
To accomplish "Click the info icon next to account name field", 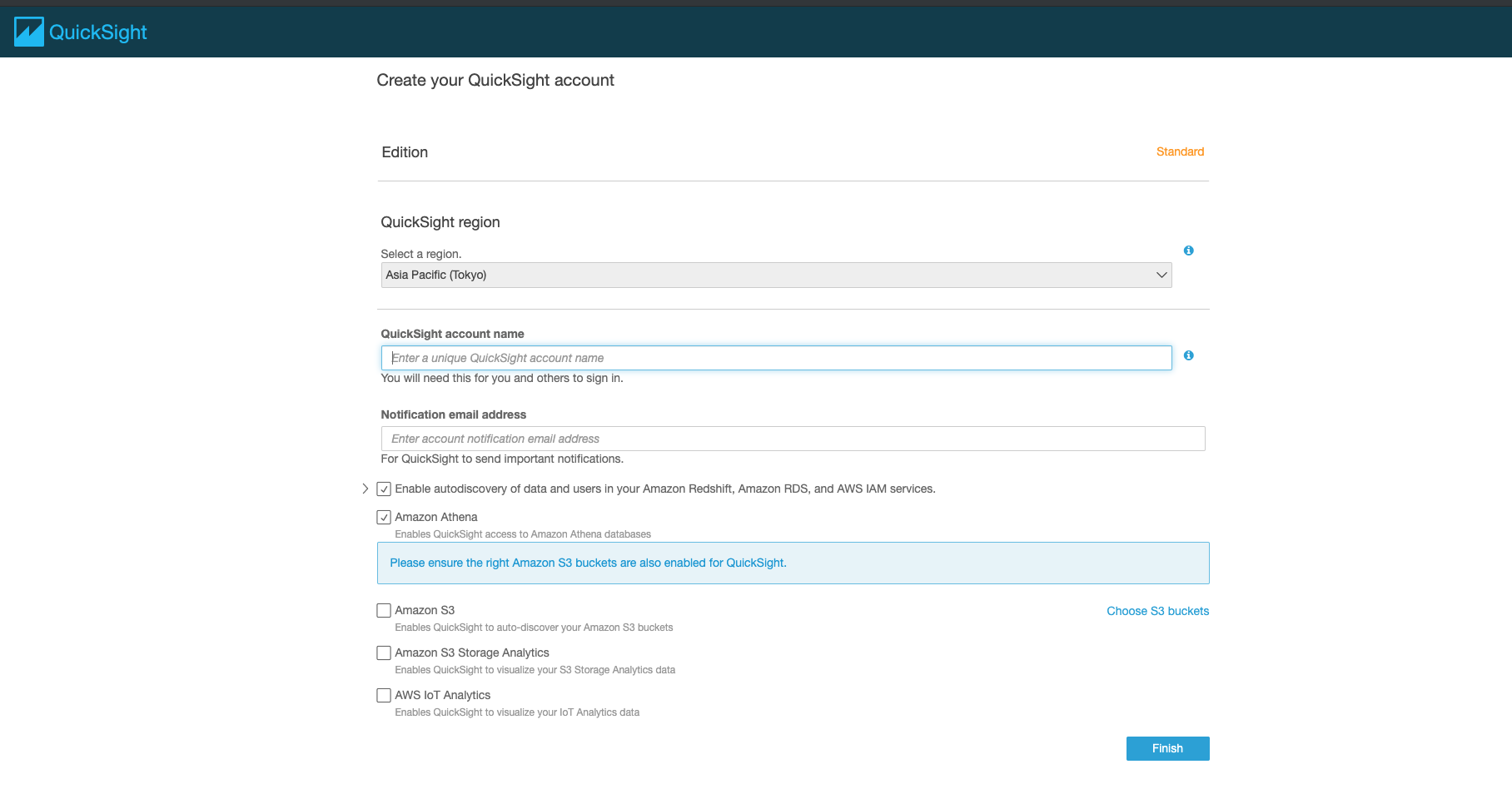I will tap(1188, 355).
